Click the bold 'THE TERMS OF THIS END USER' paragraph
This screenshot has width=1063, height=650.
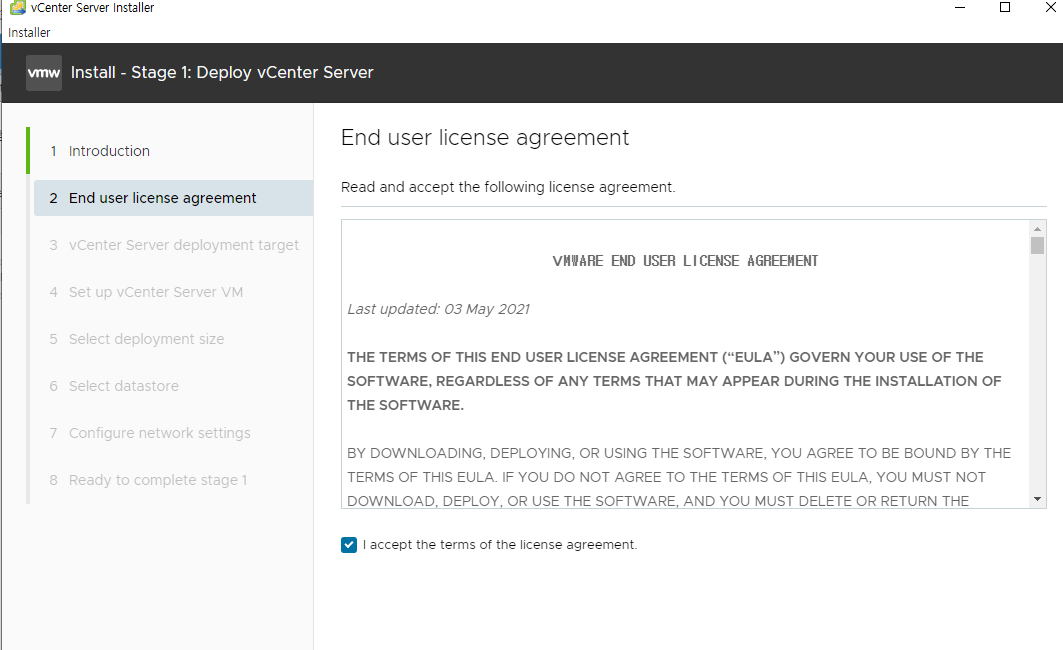point(675,381)
